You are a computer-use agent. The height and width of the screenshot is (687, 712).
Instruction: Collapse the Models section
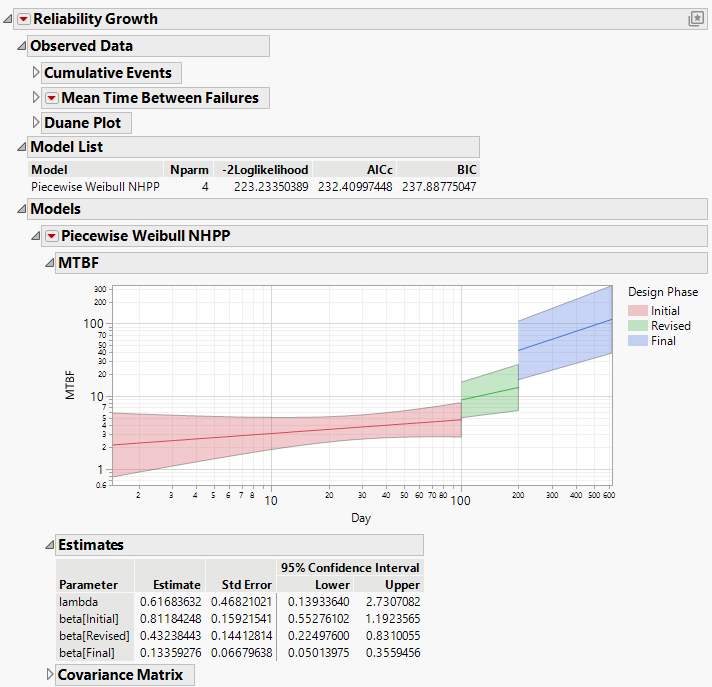tap(22, 210)
